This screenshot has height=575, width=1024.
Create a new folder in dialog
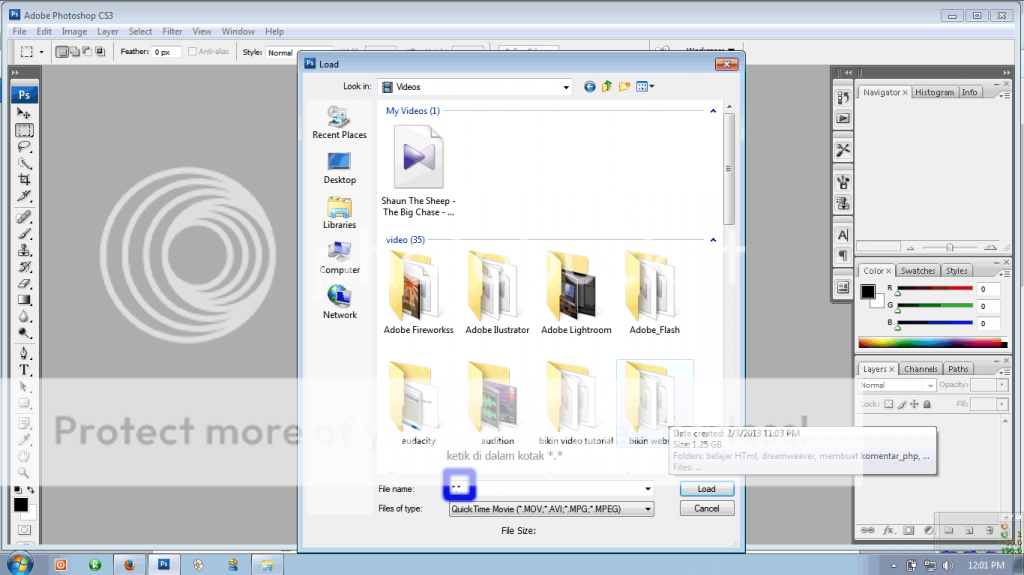point(624,87)
